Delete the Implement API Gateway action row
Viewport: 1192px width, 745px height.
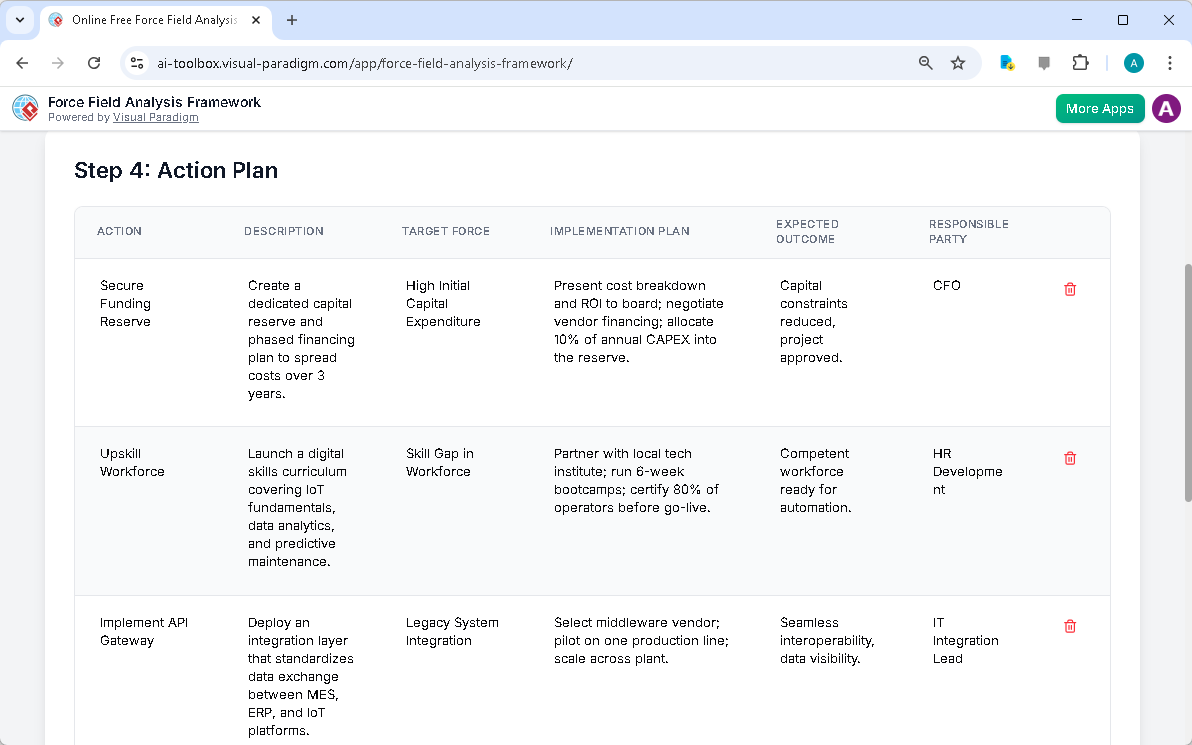1070,626
